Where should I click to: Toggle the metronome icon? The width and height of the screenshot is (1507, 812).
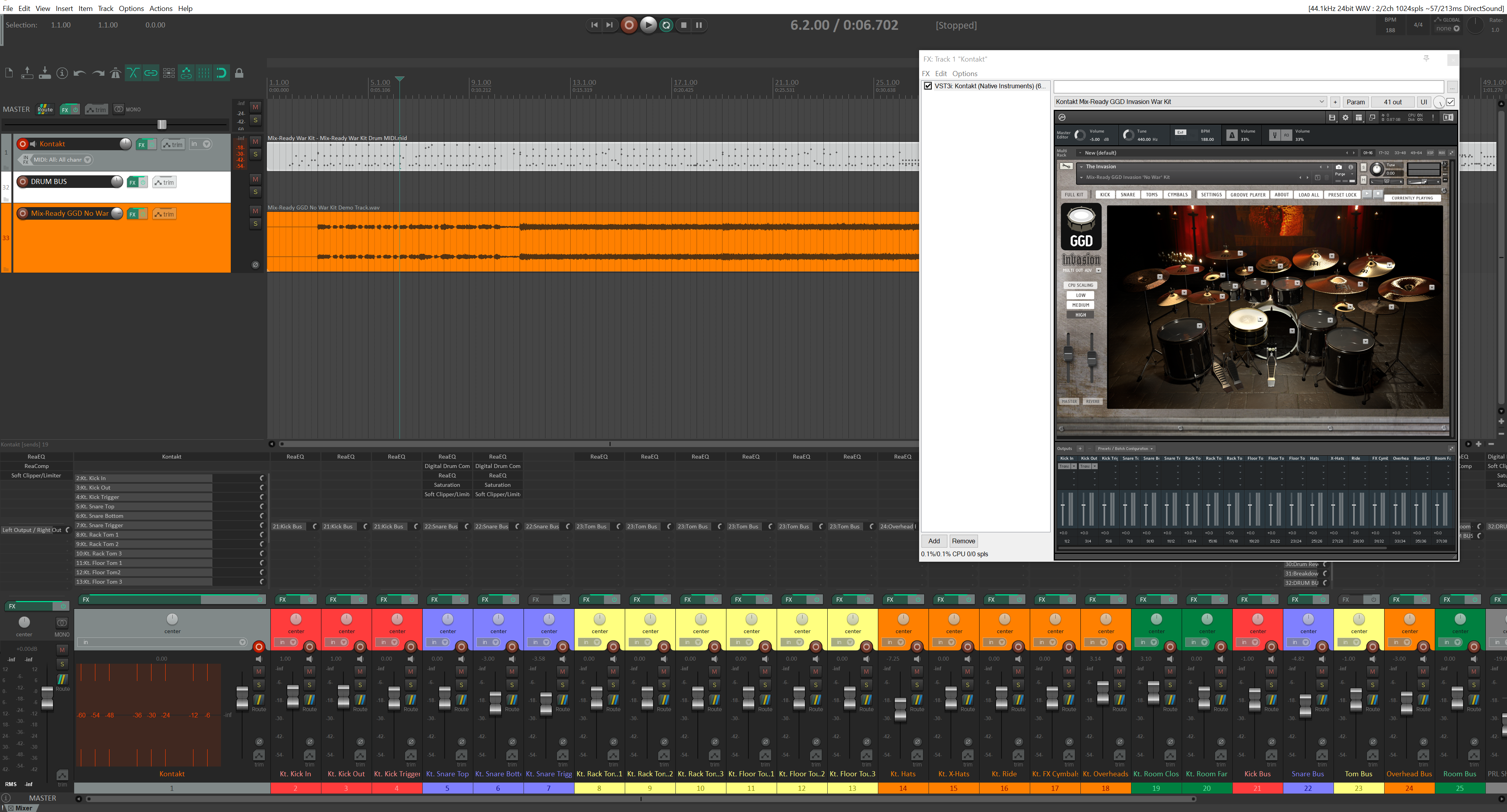coord(116,73)
